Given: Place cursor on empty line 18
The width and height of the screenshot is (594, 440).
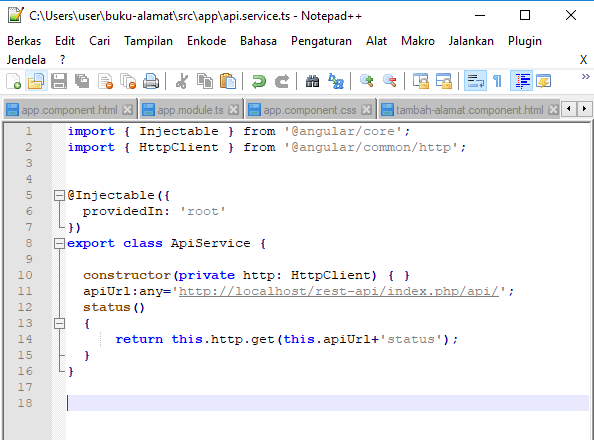Looking at the screenshot, I should click(x=328, y=403).
